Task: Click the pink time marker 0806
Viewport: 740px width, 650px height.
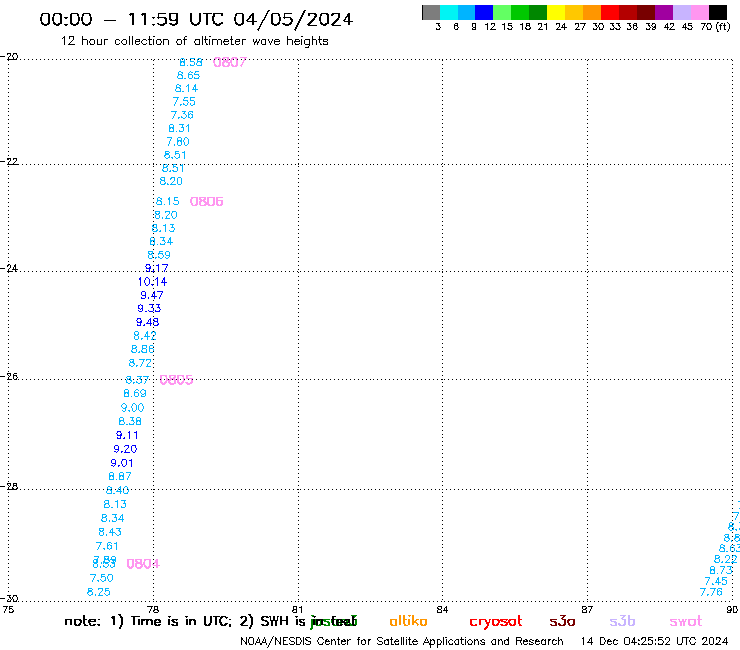Action: [x=206, y=202]
